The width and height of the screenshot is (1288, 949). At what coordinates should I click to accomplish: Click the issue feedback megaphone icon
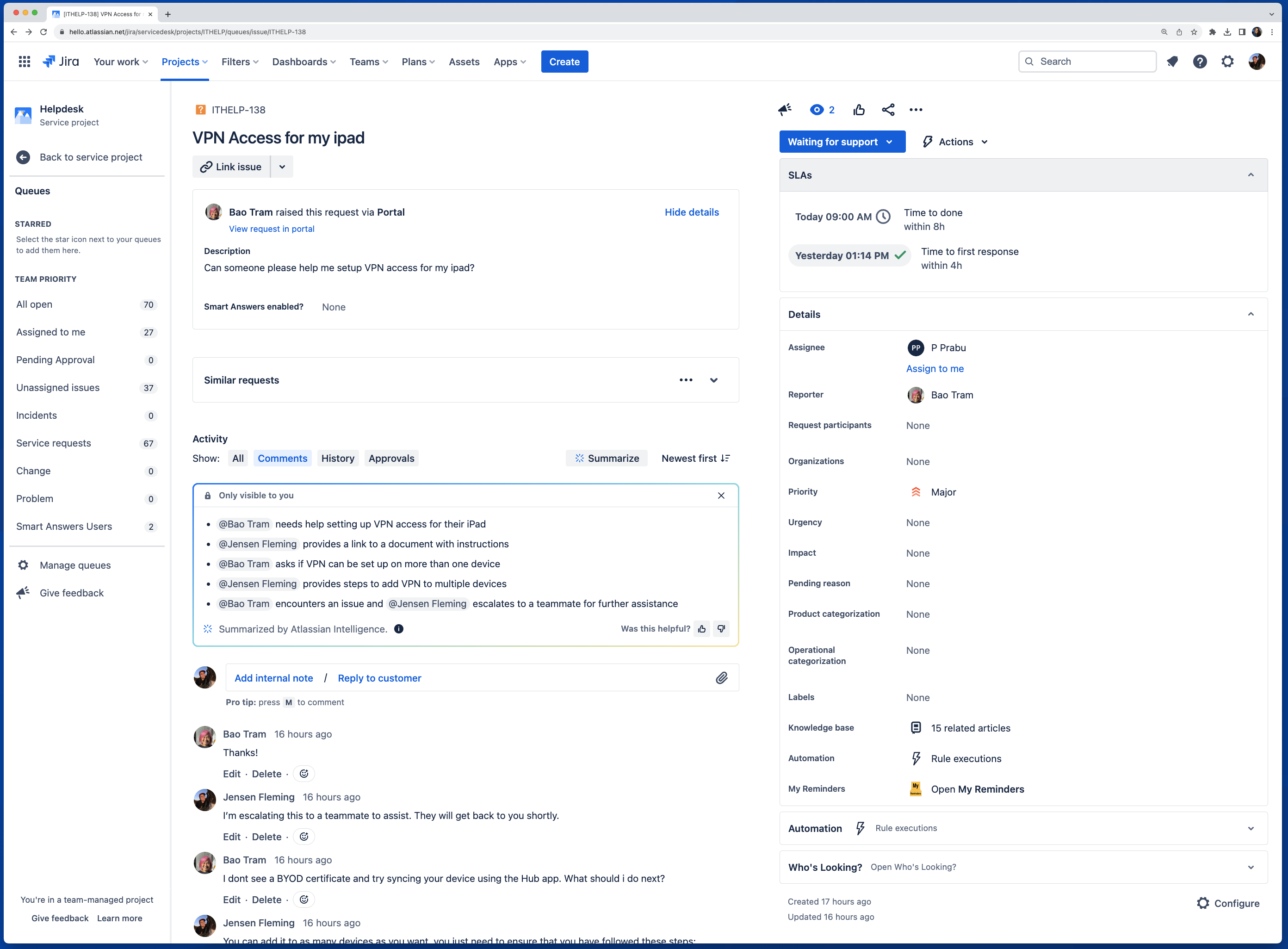pyautogui.click(x=785, y=110)
